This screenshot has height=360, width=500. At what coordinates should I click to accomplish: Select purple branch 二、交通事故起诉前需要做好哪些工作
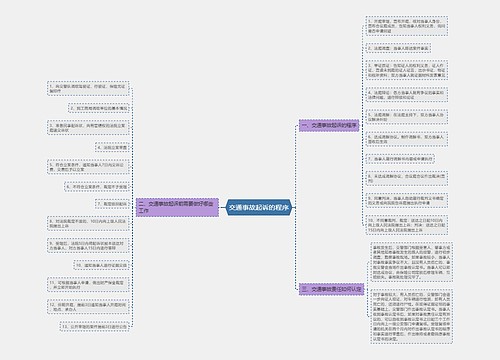(177, 207)
